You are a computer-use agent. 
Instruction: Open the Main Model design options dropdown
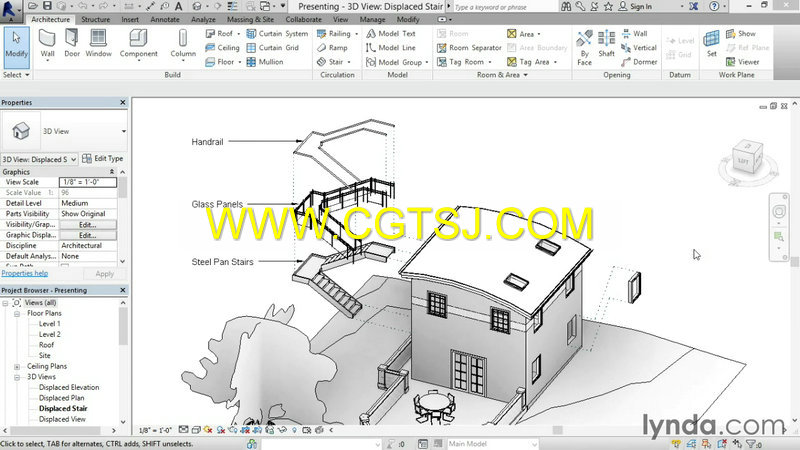click(x=492, y=444)
